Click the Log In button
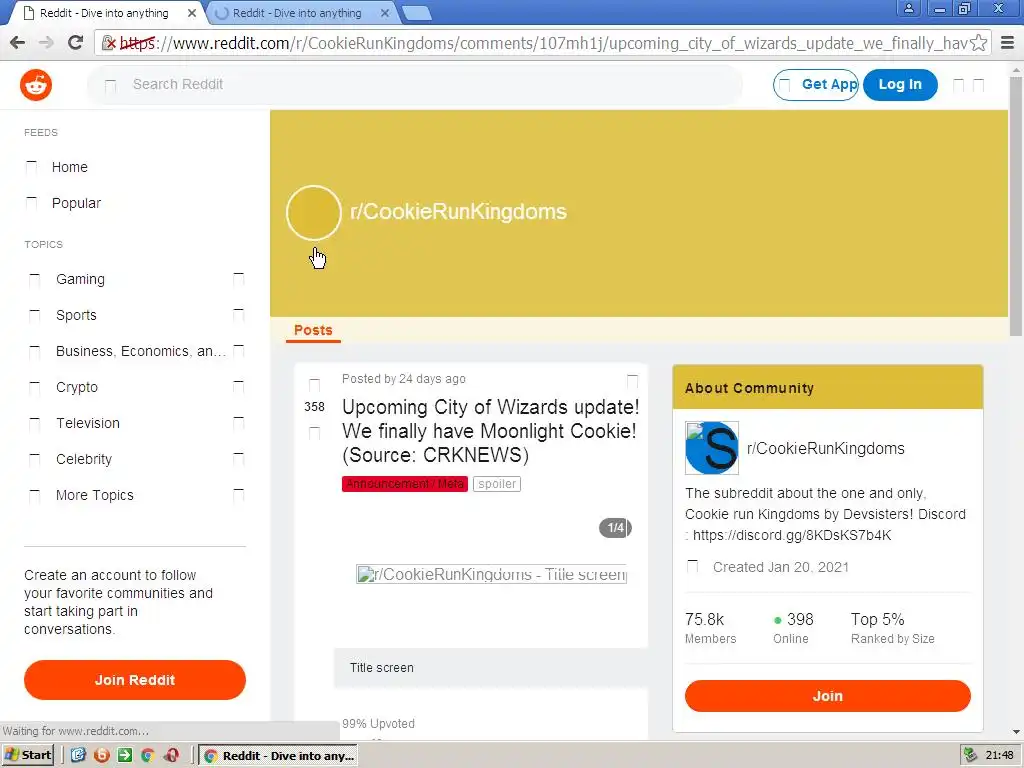1024x768 pixels. pyautogui.click(x=900, y=85)
